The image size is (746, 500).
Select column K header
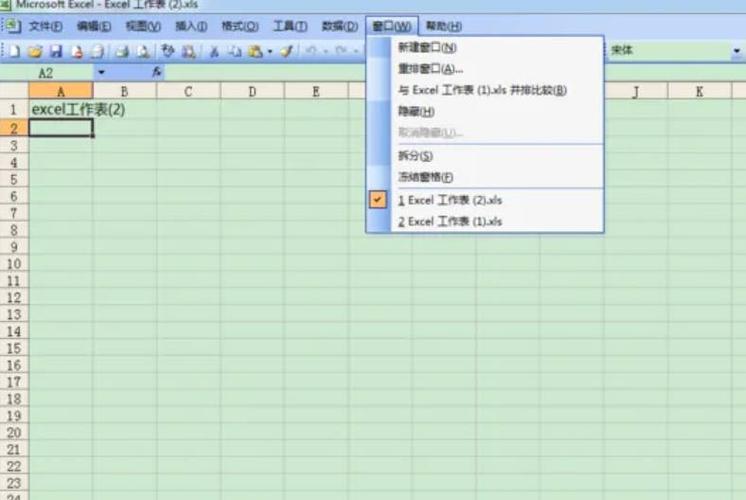coord(699,91)
